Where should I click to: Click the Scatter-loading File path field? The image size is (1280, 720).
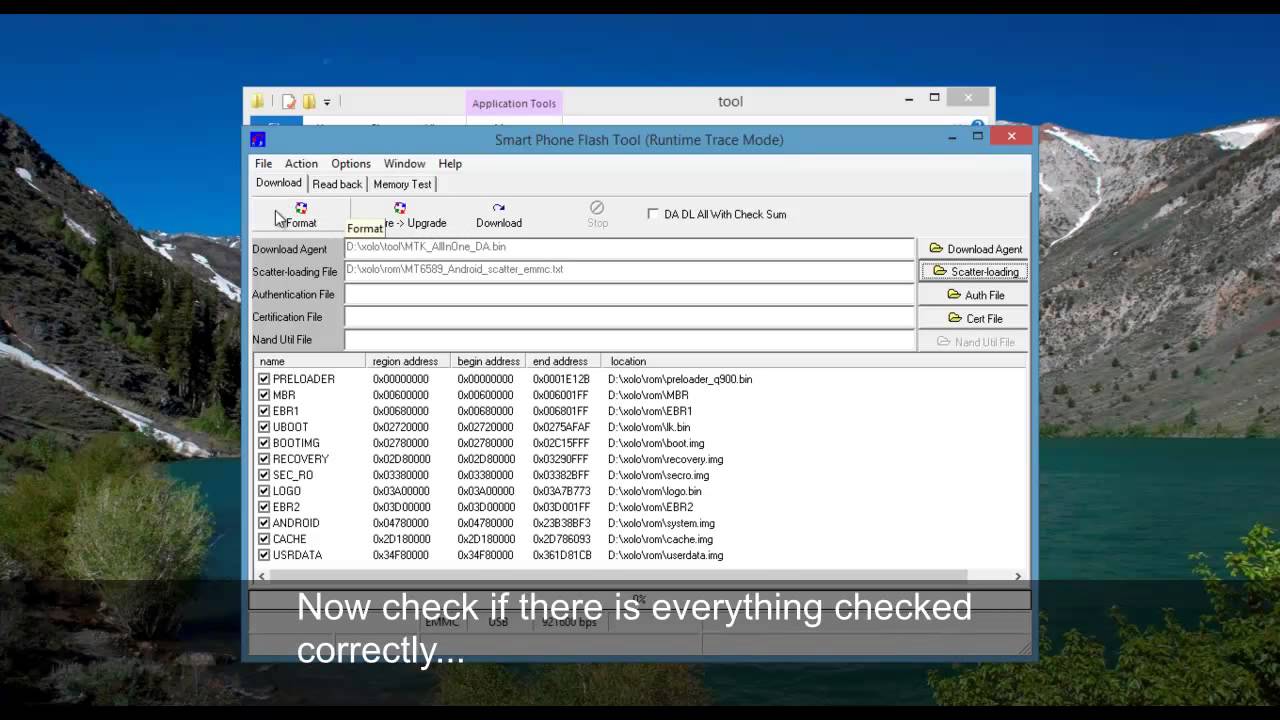[629, 271]
